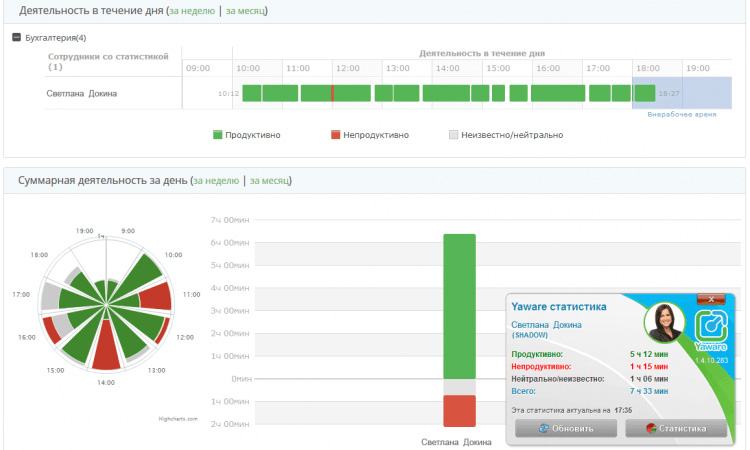Toggle the Непродуктивно legend red swatch
Screen dimensions: 750x450
(335, 135)
